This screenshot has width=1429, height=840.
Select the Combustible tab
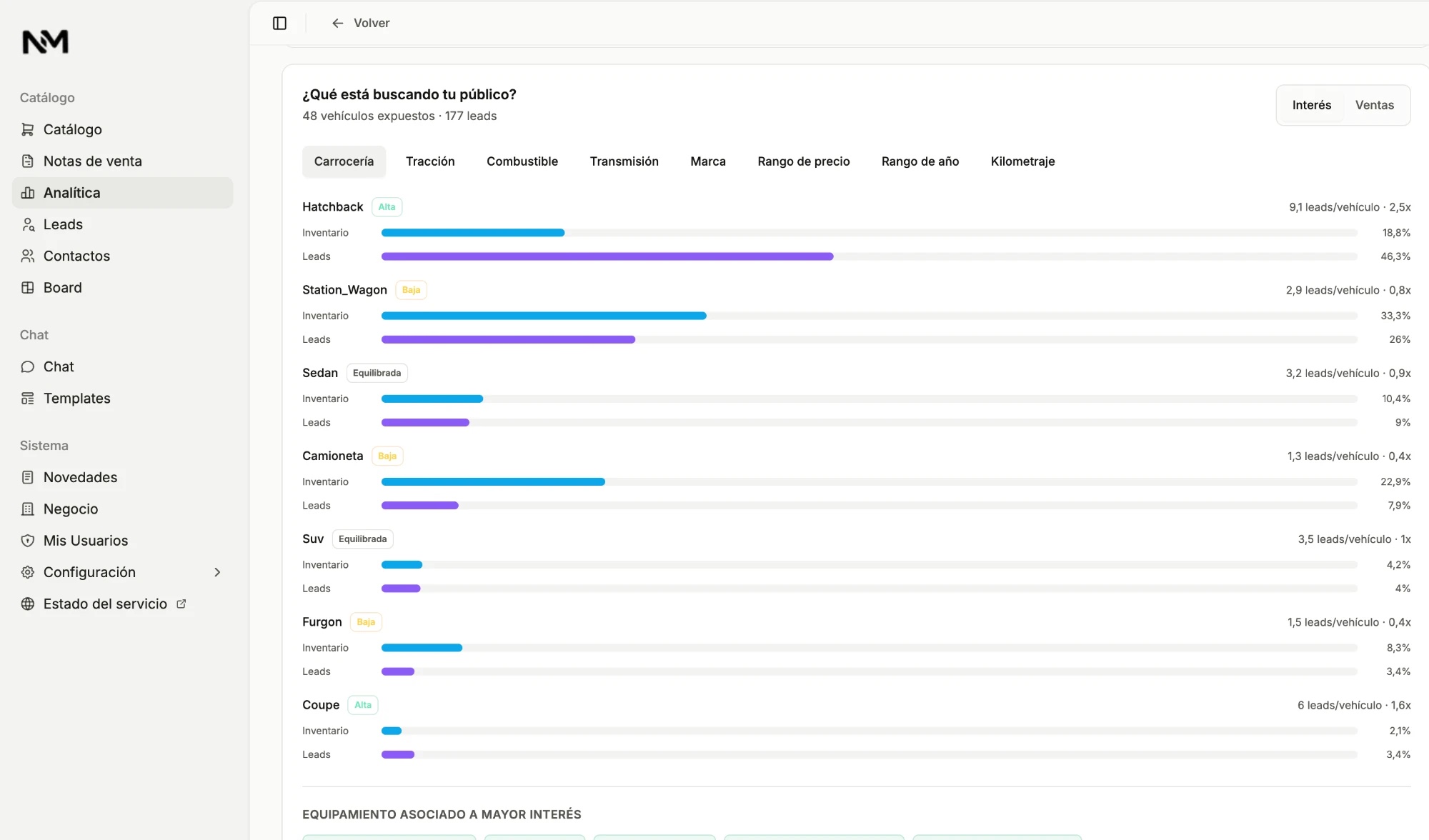522,161
